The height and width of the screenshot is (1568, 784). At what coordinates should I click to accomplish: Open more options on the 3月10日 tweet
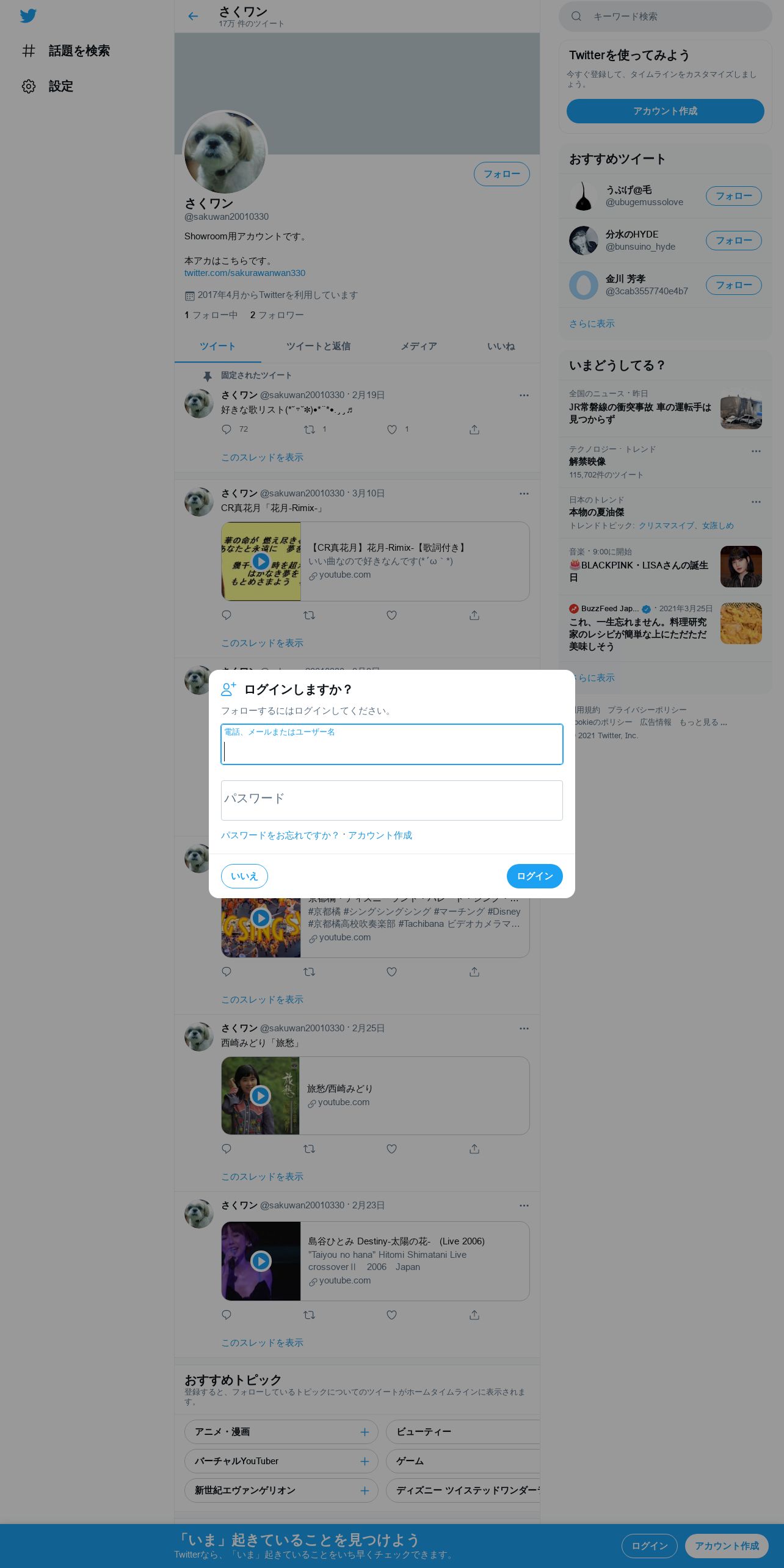(x=524, y=493)
